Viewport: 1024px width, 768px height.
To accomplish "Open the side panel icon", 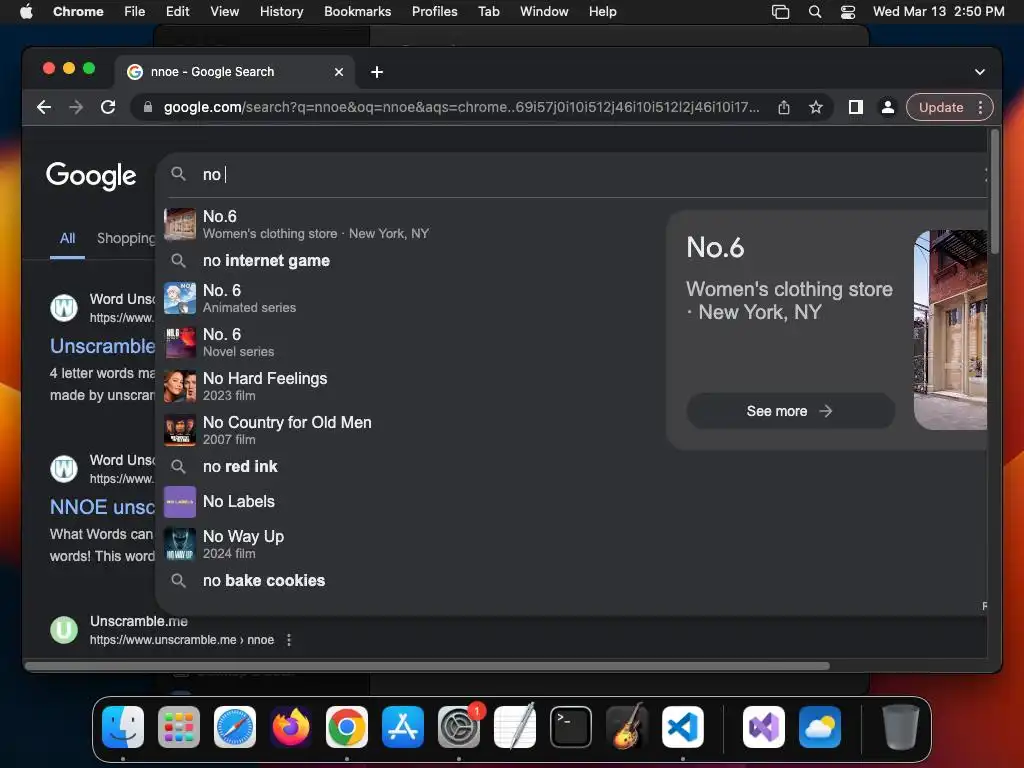I will point(856,107).
